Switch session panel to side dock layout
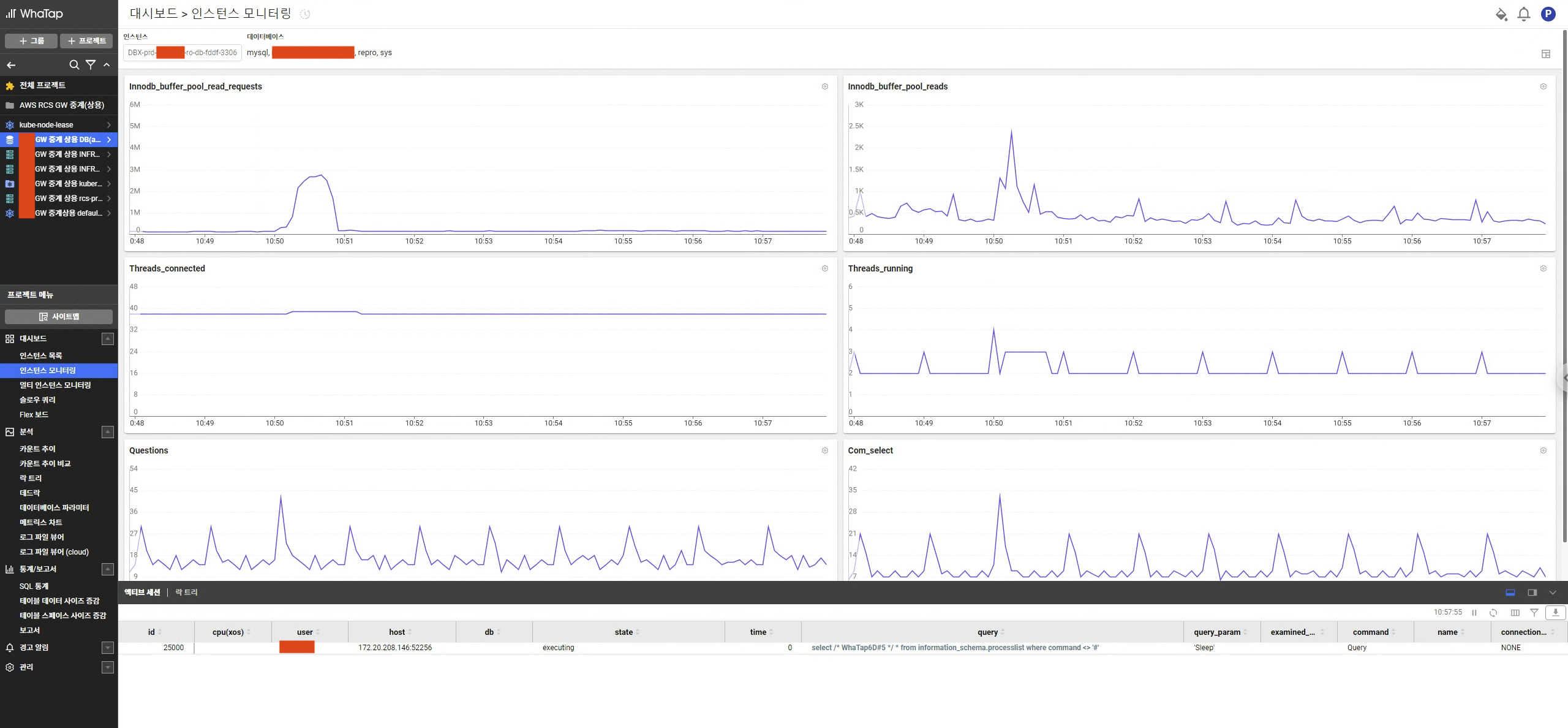This screenshot has height=728, width=1568. coord(1532,593)
